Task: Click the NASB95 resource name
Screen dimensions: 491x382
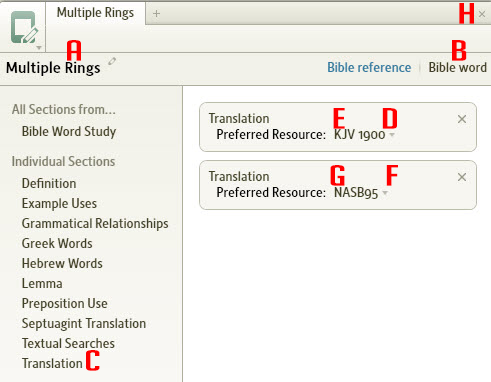Action: (x=356, y=193)
